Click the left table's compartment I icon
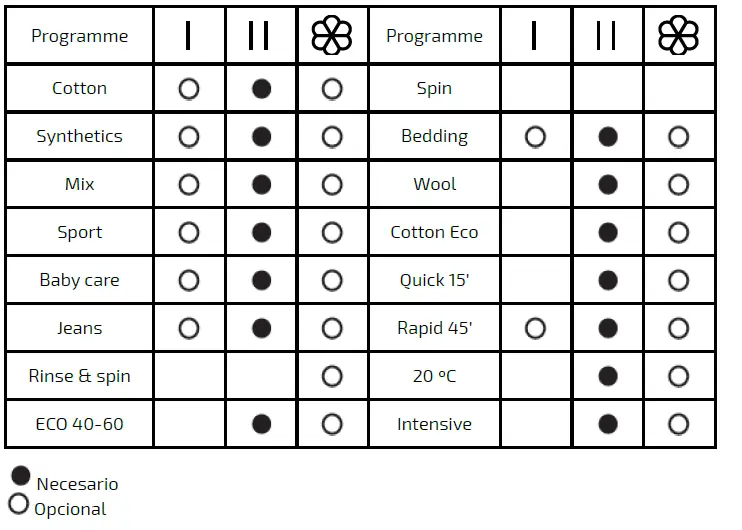742x530 pixels. click(188, 36)
